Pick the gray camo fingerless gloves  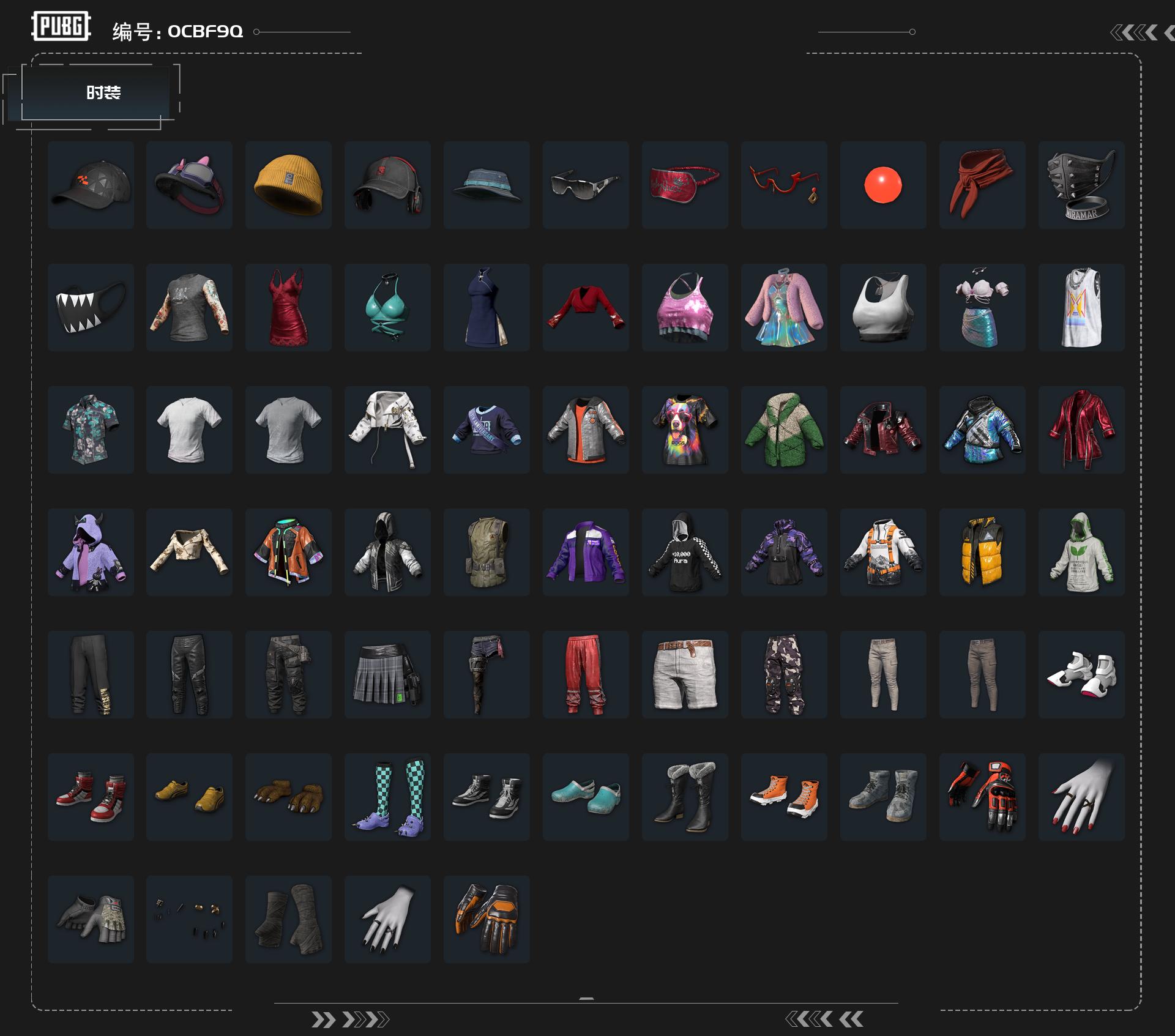tap(91, 919)
